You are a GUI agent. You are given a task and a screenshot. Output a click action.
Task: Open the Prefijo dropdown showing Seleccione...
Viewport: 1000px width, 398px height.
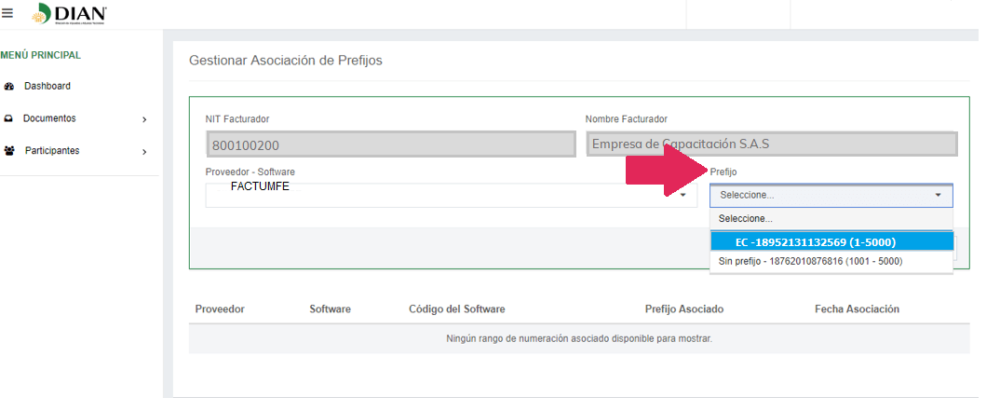(831, 195)
